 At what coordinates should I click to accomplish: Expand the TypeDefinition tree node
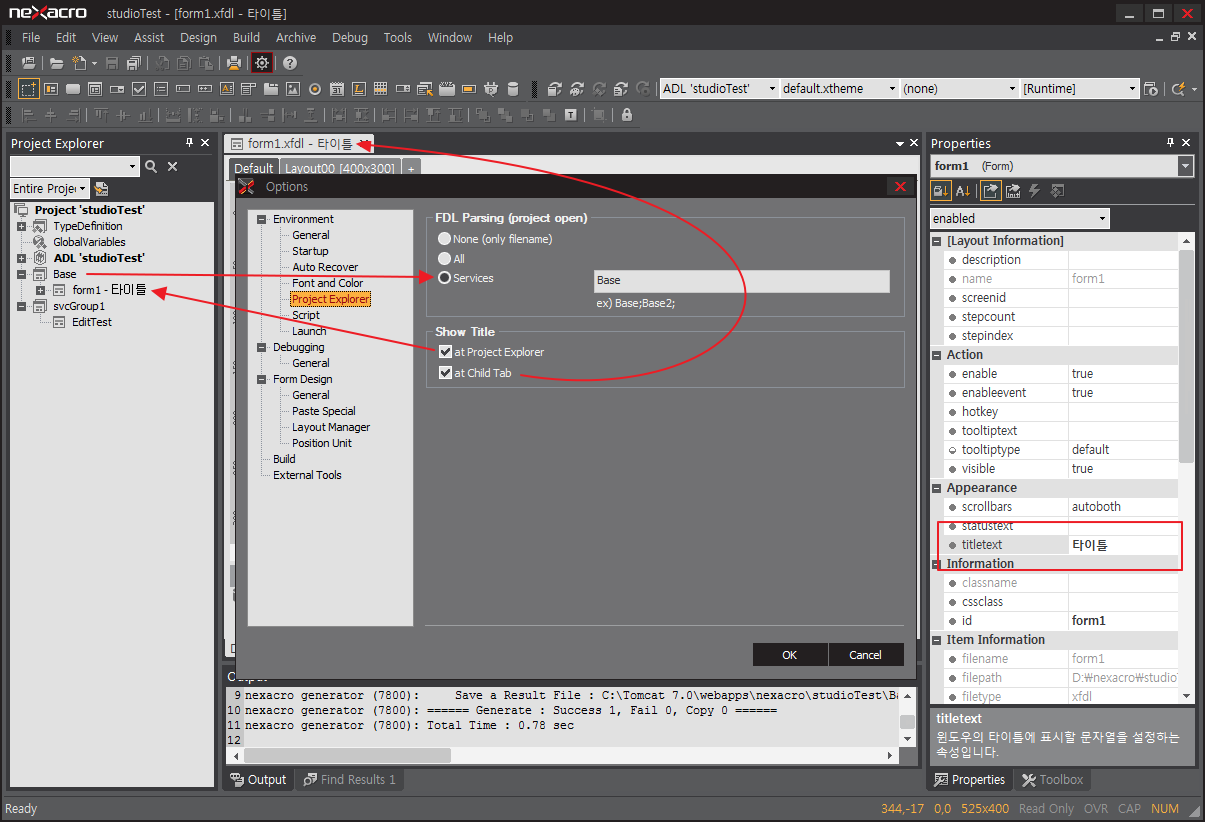pyautogui.click(x=22, y=226)
